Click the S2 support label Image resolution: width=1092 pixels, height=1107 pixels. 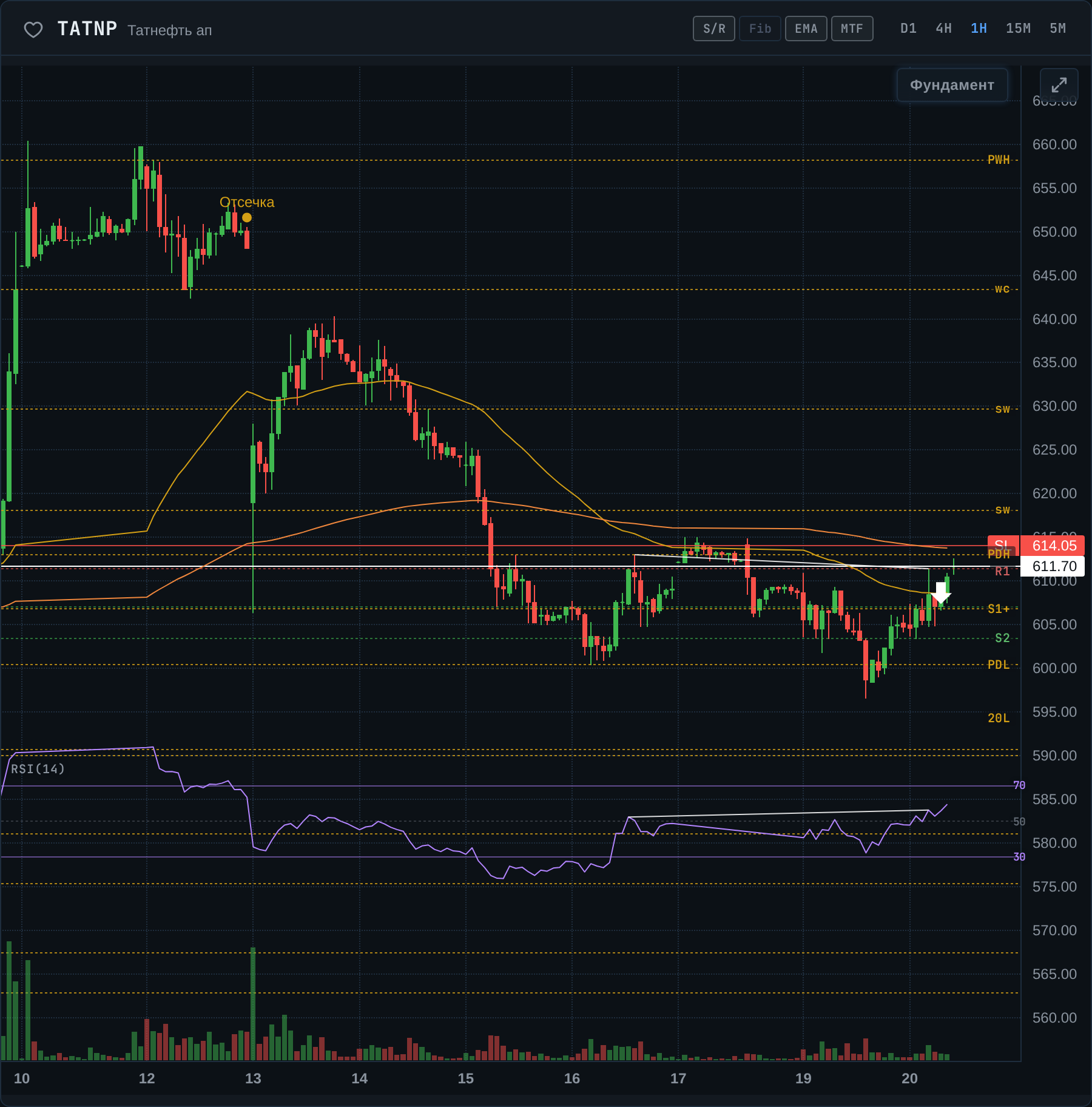coord(1002,638)
